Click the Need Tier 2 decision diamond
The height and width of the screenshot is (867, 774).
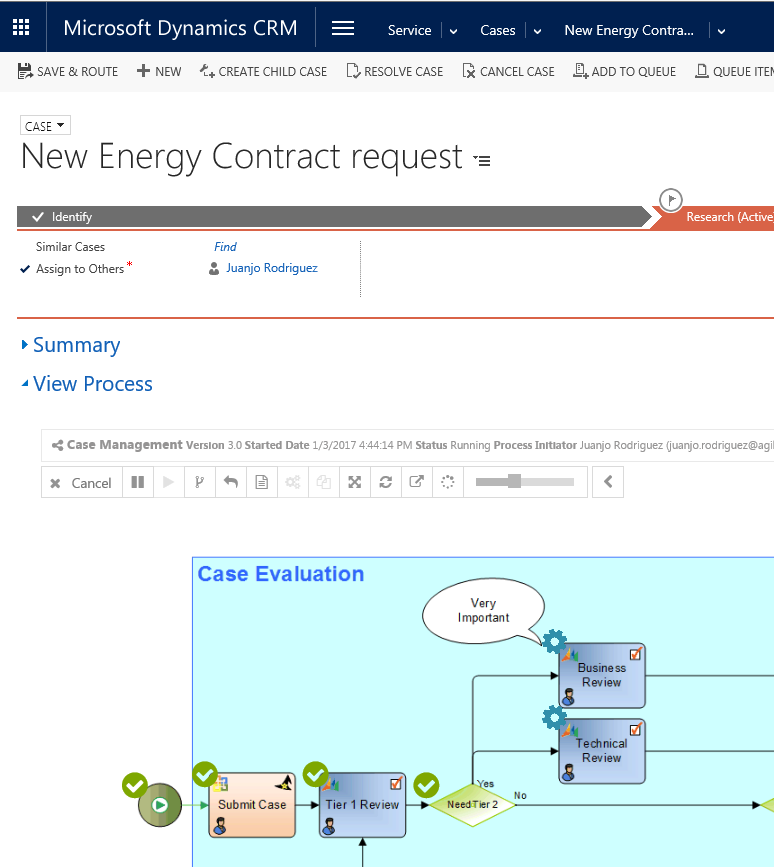coord(473,805)
